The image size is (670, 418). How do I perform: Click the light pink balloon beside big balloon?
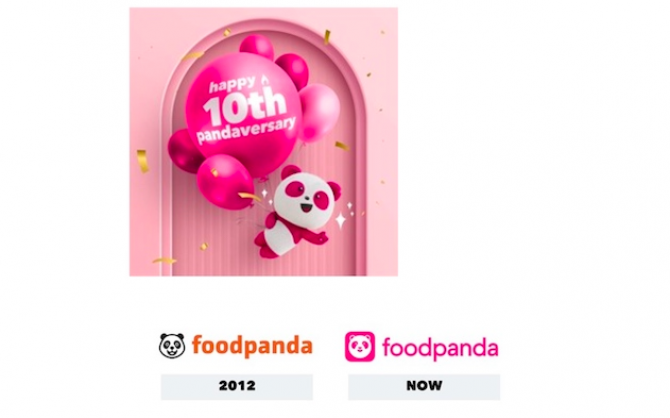tap(319, 113)
